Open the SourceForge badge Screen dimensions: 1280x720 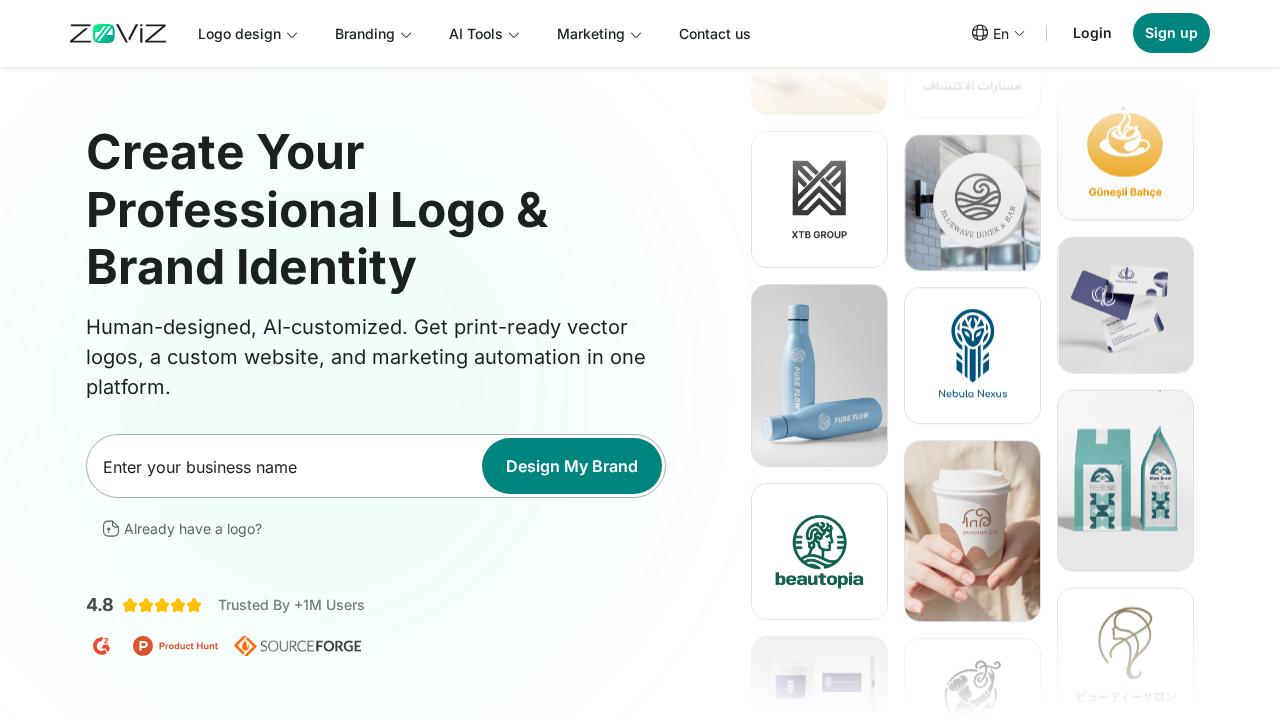[298, 646]
